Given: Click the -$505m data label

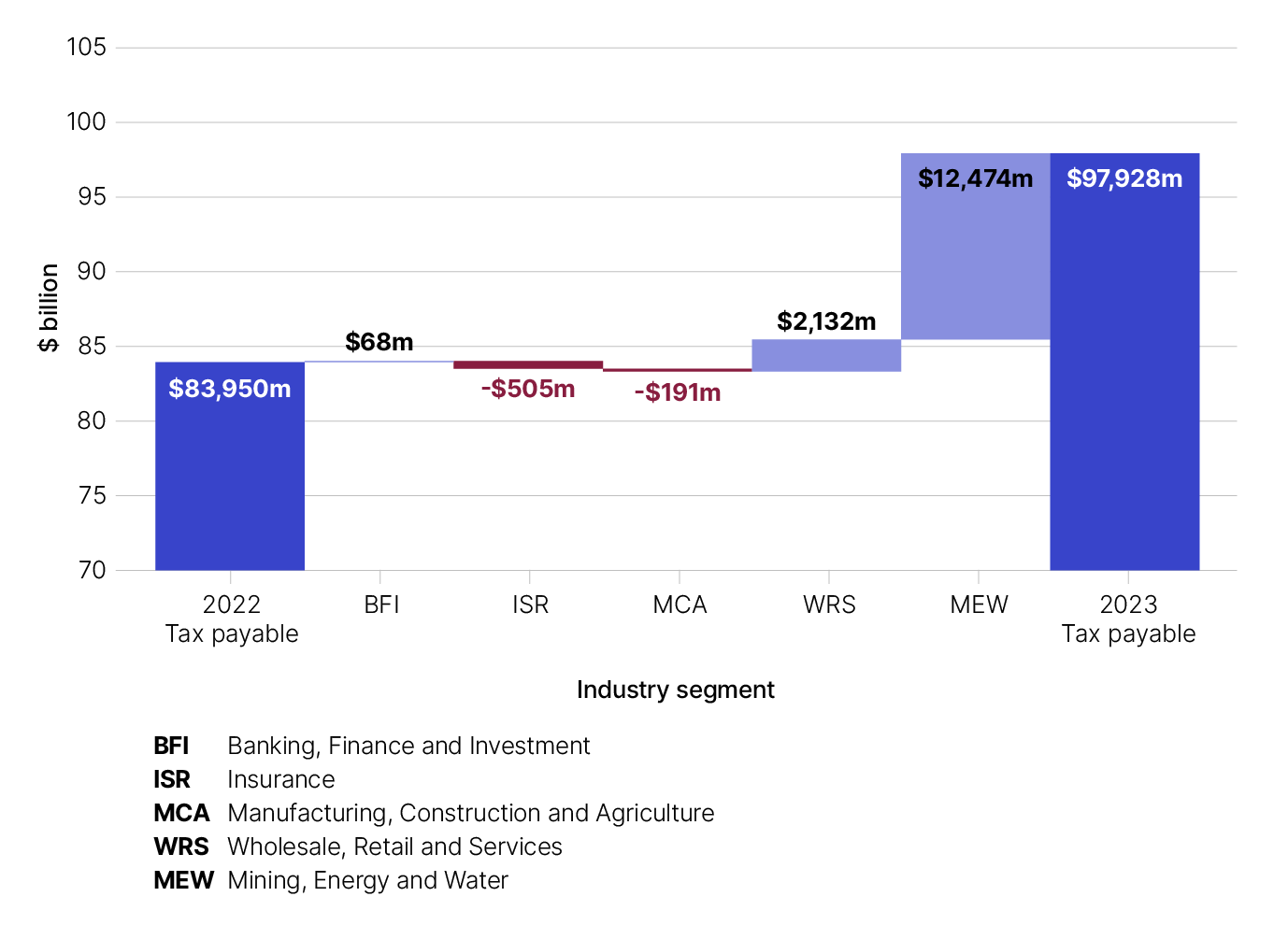Looking at the screenshot, I should pos(528,389).
